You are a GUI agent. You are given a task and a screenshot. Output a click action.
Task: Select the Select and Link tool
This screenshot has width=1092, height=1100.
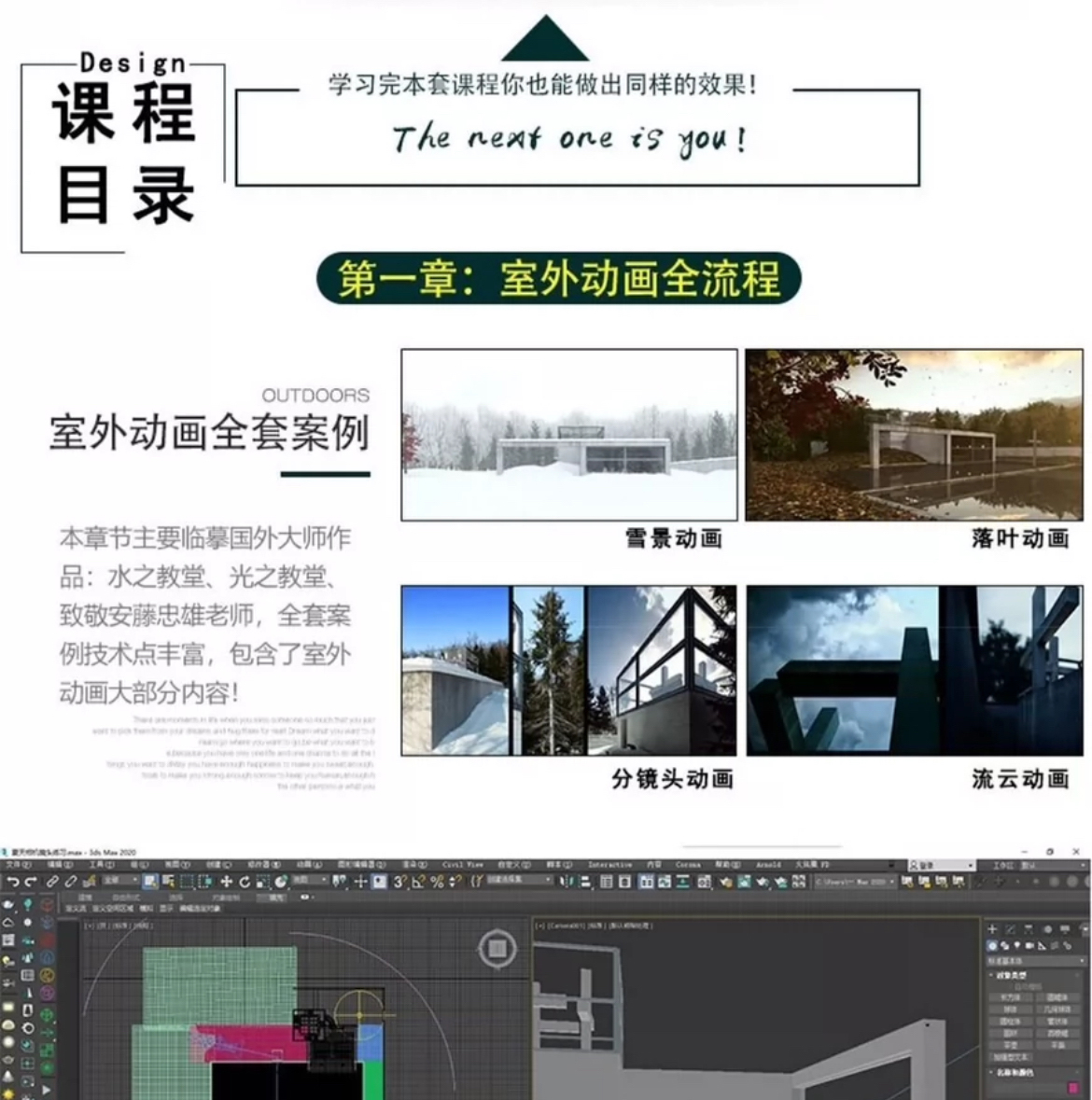pyautogui.click(x=52, y=881)
